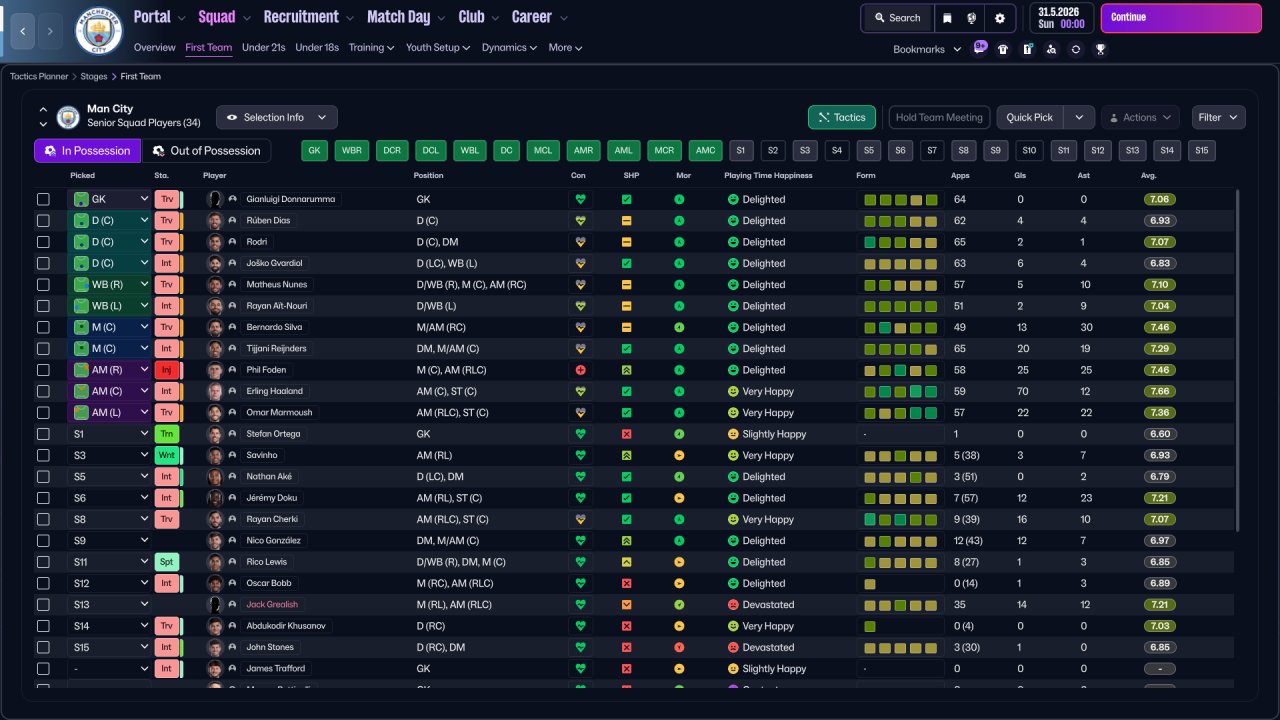Expand the Bookmarks dropdown
Image resolution: width=1280 pixels, height=720 pixels.
tap(928, 49)
